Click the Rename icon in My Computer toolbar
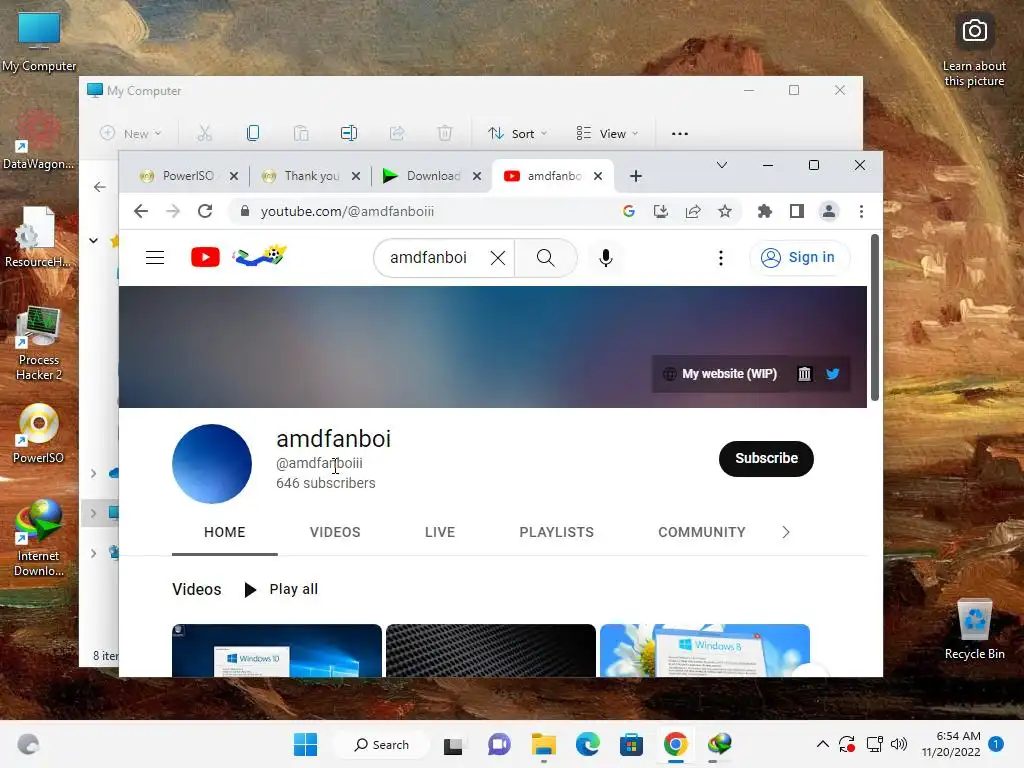The height and width of the screenshot is (768, 1024). point(349,133)
